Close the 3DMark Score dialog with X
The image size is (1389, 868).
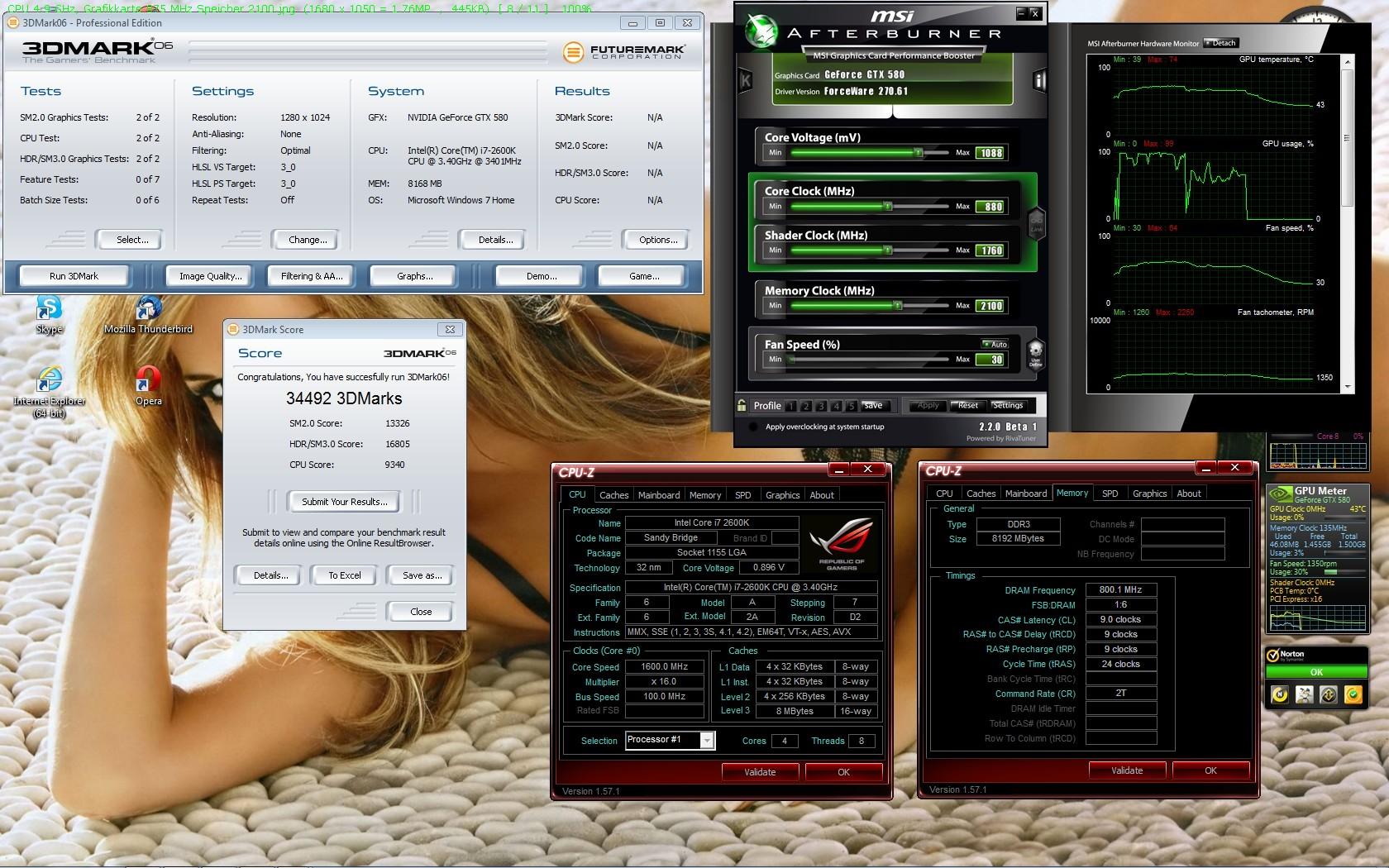(450, 329)
